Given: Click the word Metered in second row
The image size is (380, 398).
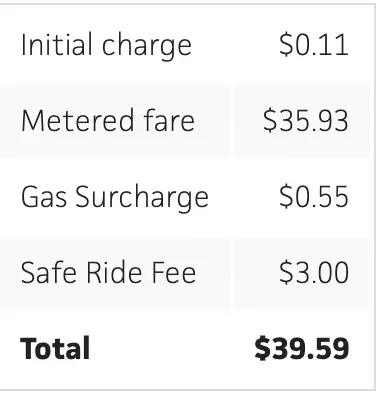Looking at the screenshot, I should 77,120.
